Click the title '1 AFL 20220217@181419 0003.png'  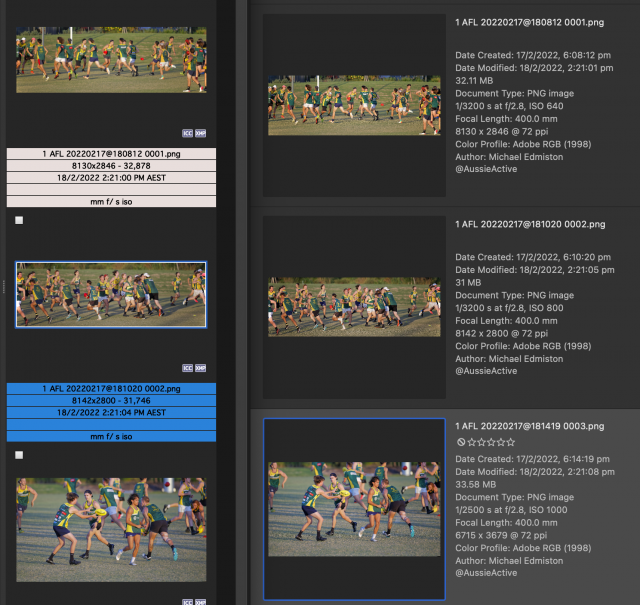[529, 426]
